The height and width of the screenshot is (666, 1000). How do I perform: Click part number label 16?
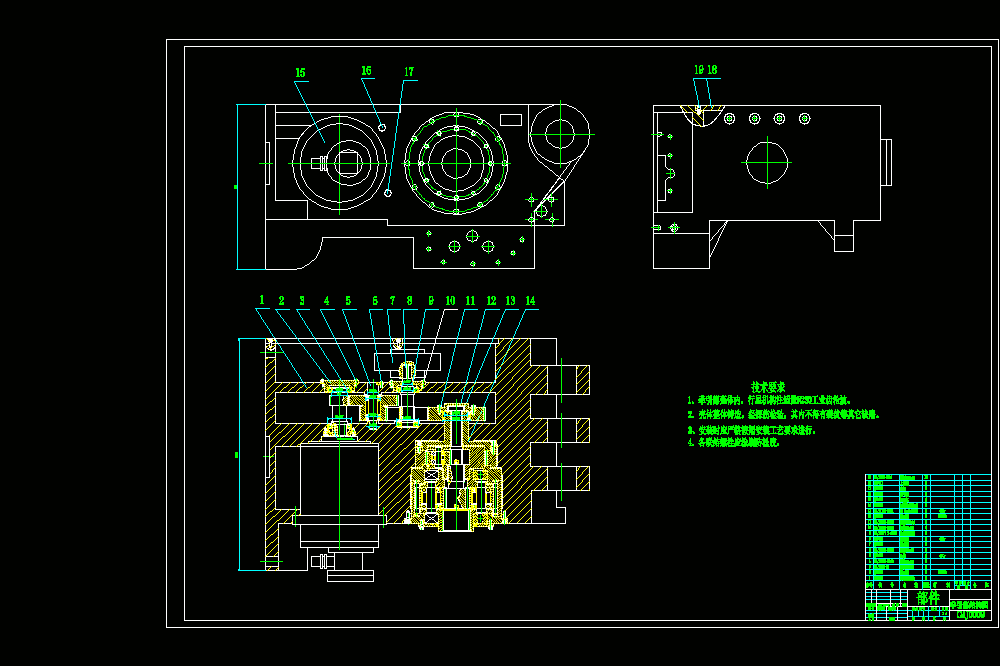[366, 71]
